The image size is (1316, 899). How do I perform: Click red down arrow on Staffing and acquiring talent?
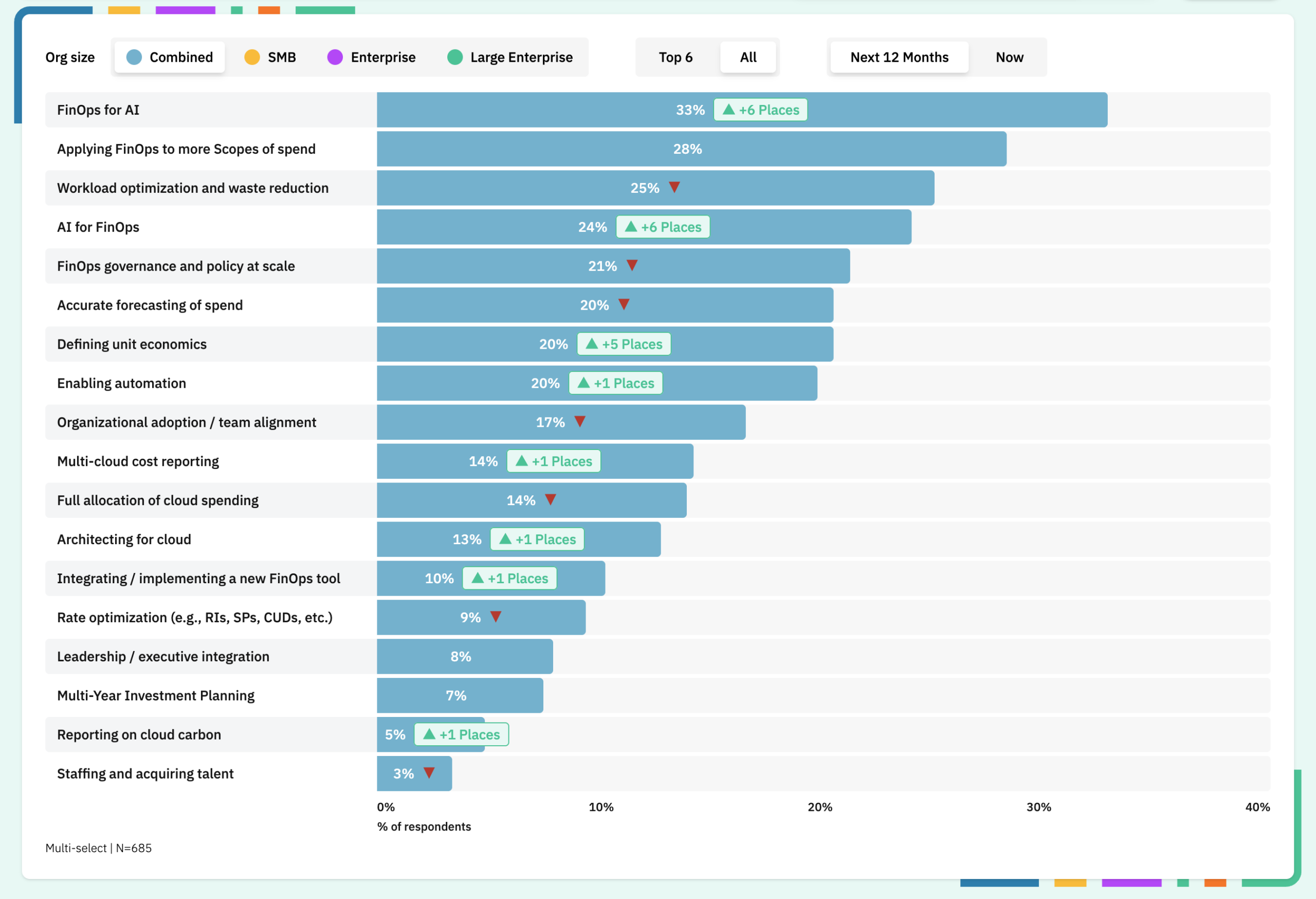429,772
